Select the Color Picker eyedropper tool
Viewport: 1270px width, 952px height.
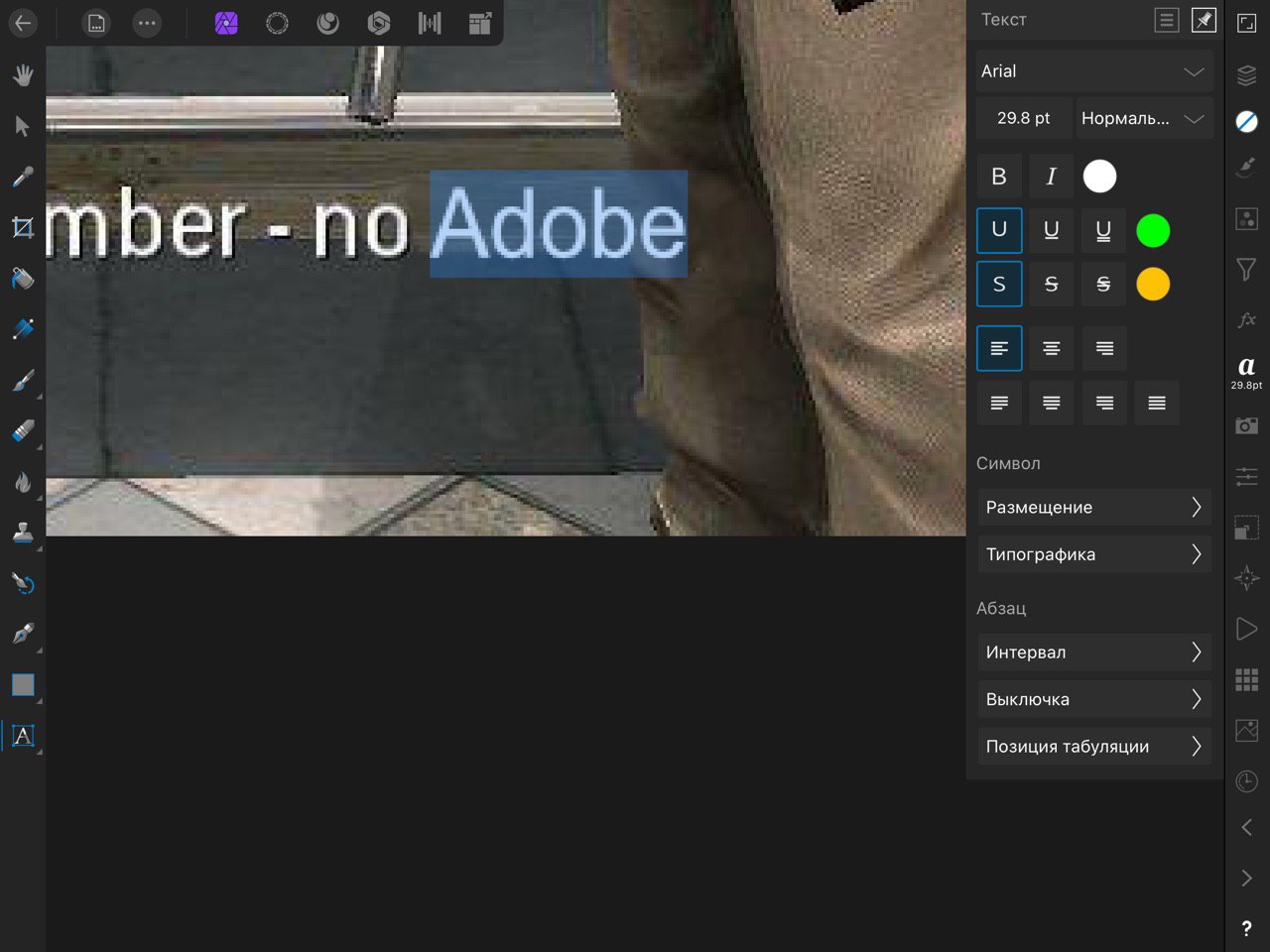click(23, 177)
